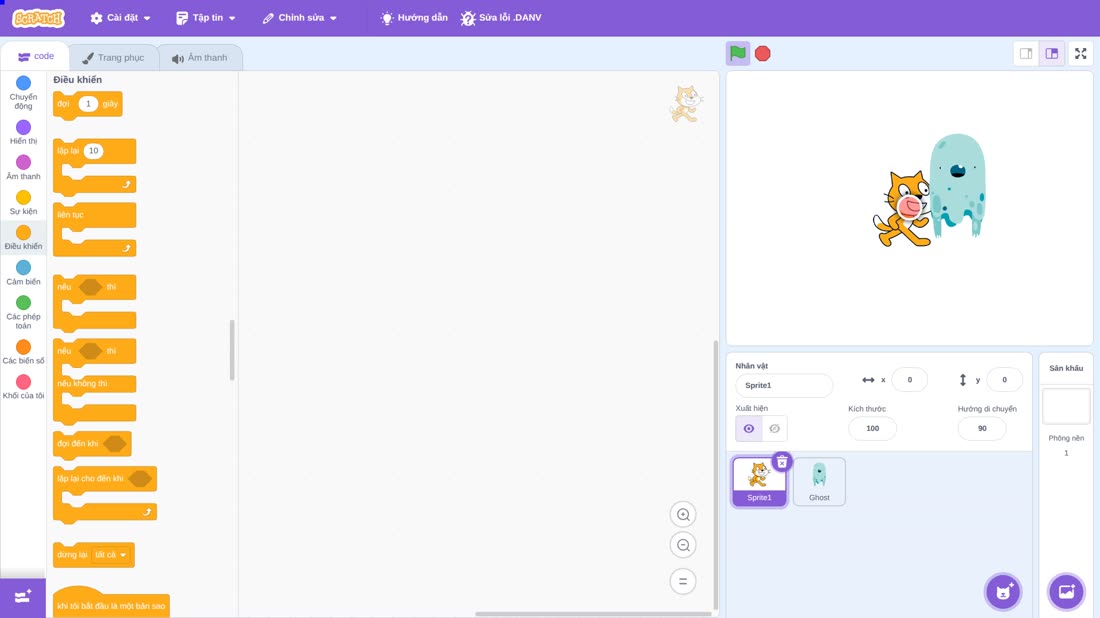
Task: Zoom out the code workspace
Action: tap(683, 545)
